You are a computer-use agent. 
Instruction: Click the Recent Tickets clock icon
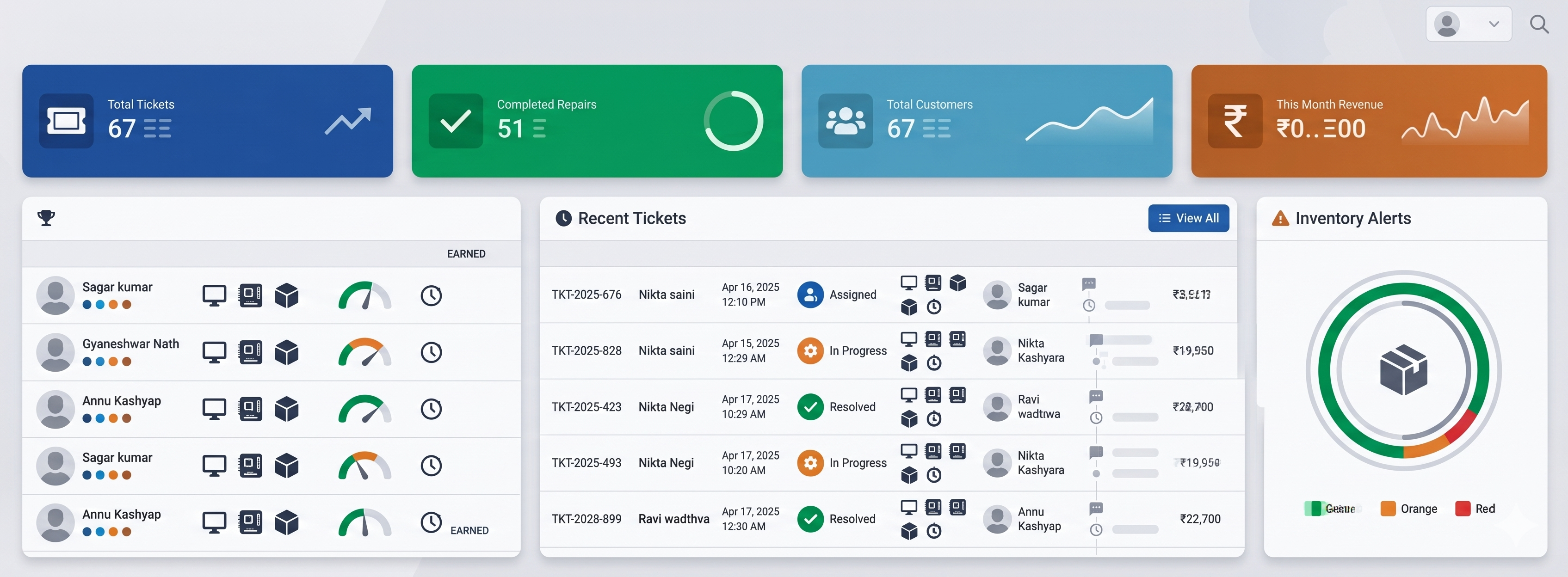pos(564,218)
